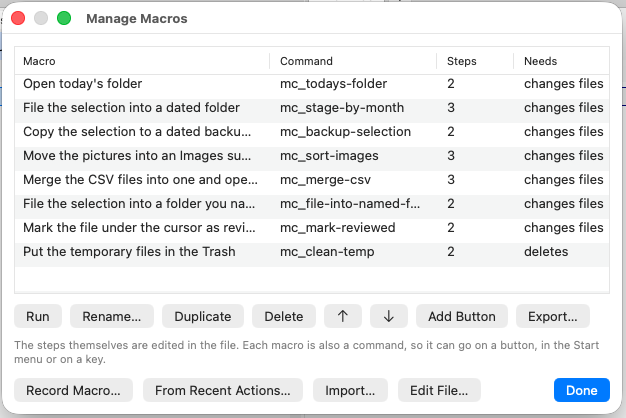This screenshot has width=626, height=418.
Task: Open the Export… dialog
Action: point(553,316)
